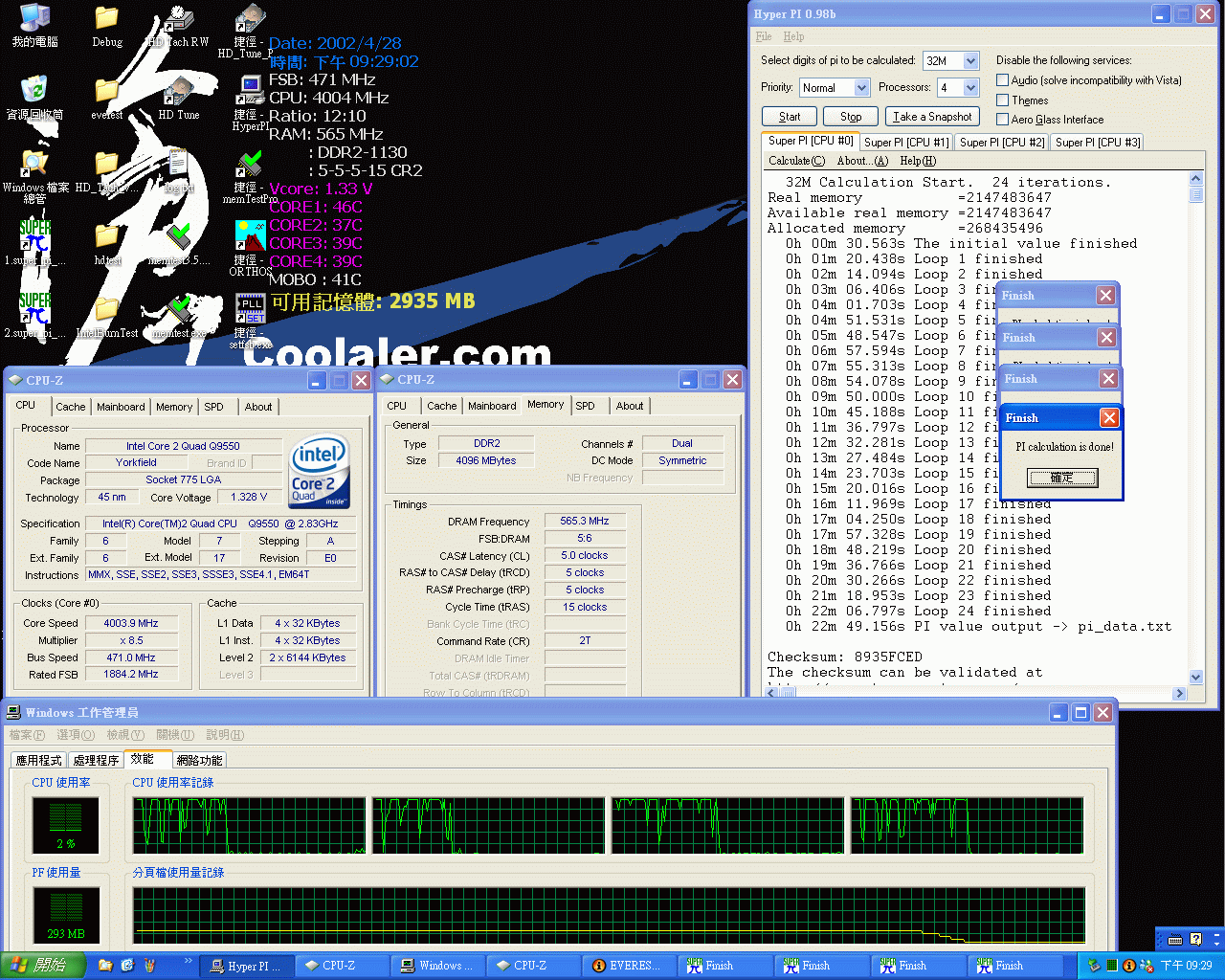Open the log.txt file icon
The image size is (1225, 980).
tap(178, 167)
